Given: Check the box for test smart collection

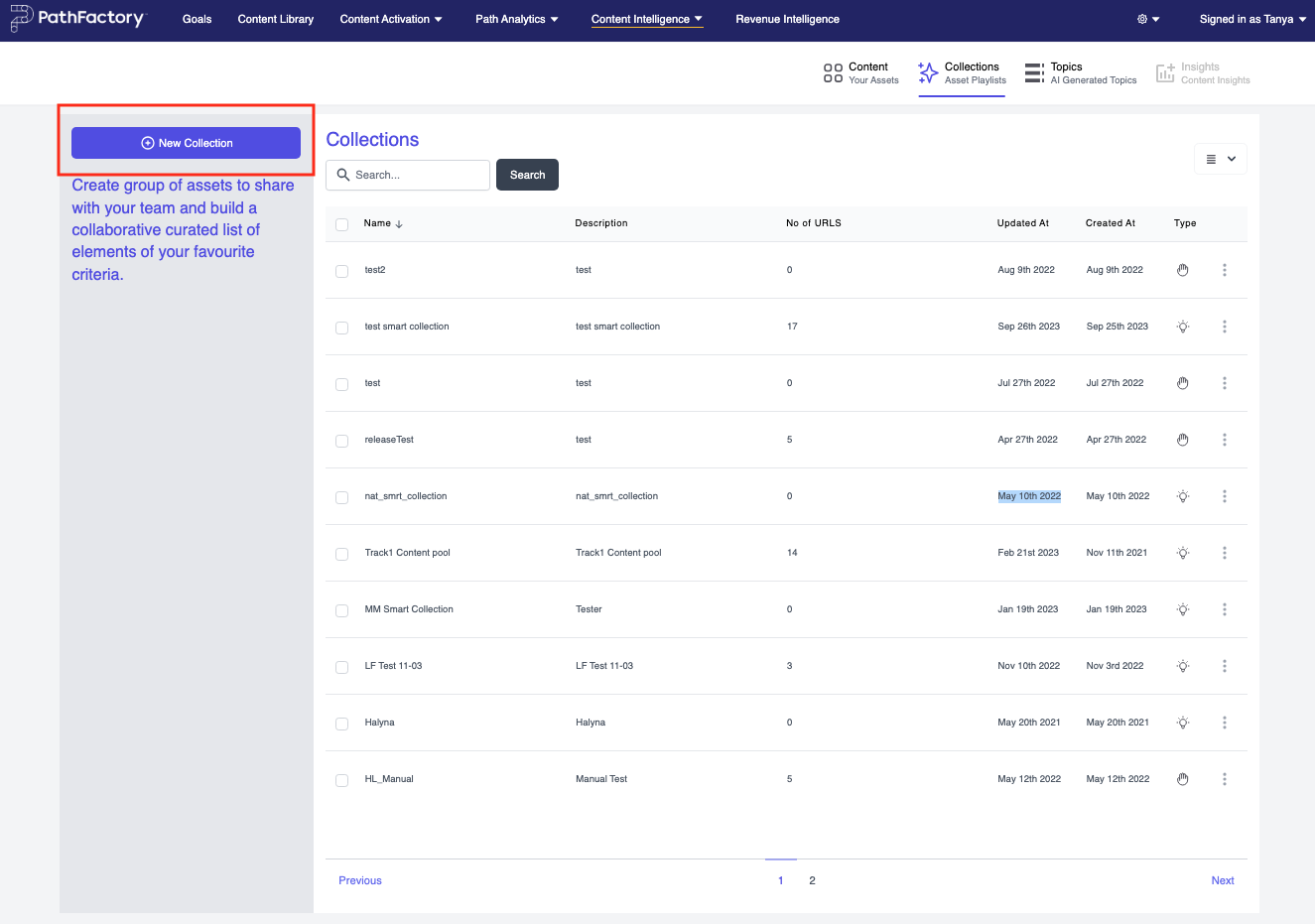Looking at the screenshot, I should click(x=341, y=328).
